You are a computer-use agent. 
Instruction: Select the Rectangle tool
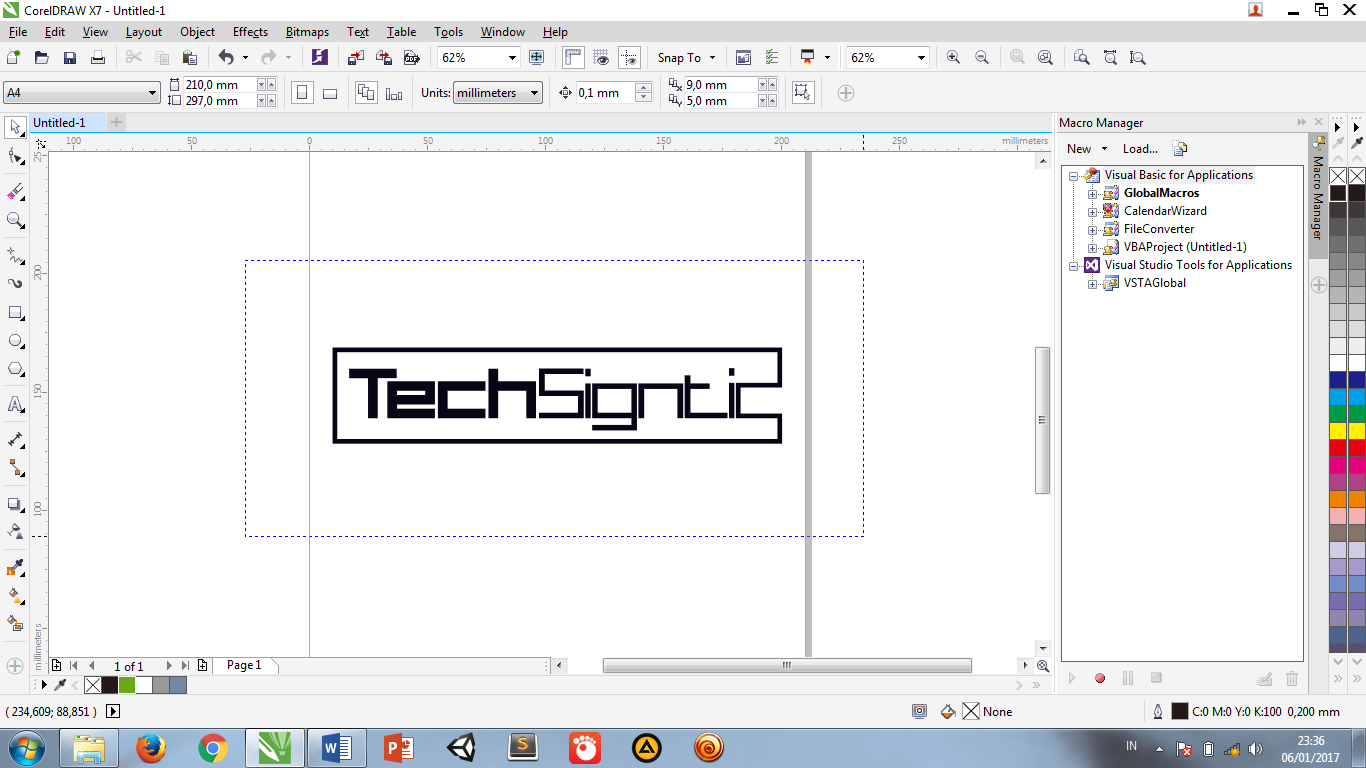coord(15,313)
